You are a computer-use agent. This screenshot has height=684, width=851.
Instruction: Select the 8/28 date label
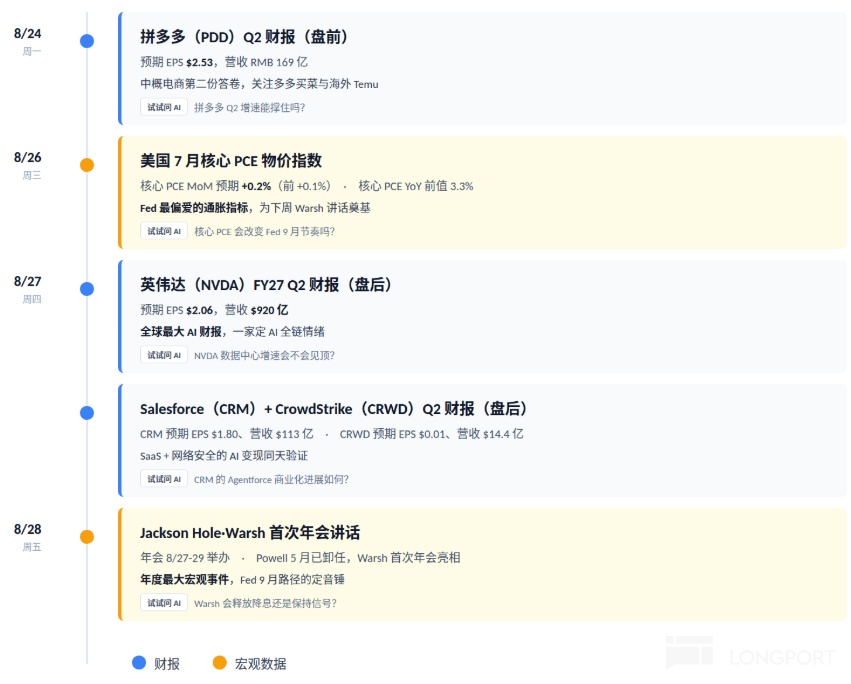[28, 529]
